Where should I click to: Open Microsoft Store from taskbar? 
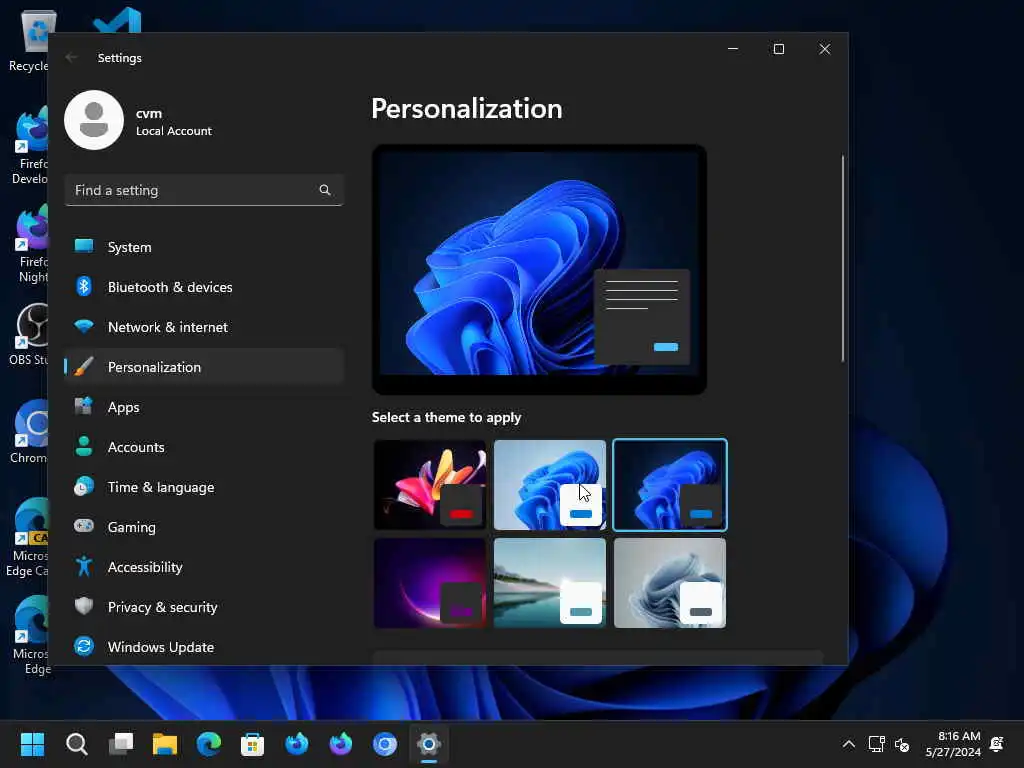click(253, 744)
